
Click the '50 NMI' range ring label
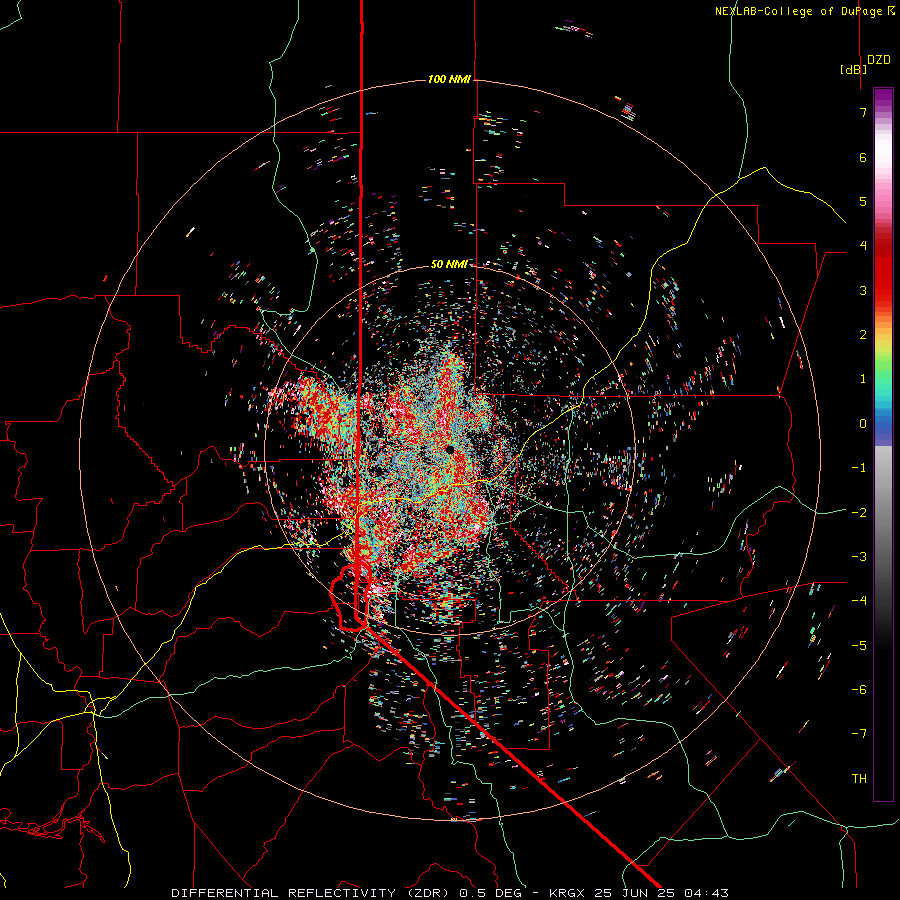click(x=449, y=264)
